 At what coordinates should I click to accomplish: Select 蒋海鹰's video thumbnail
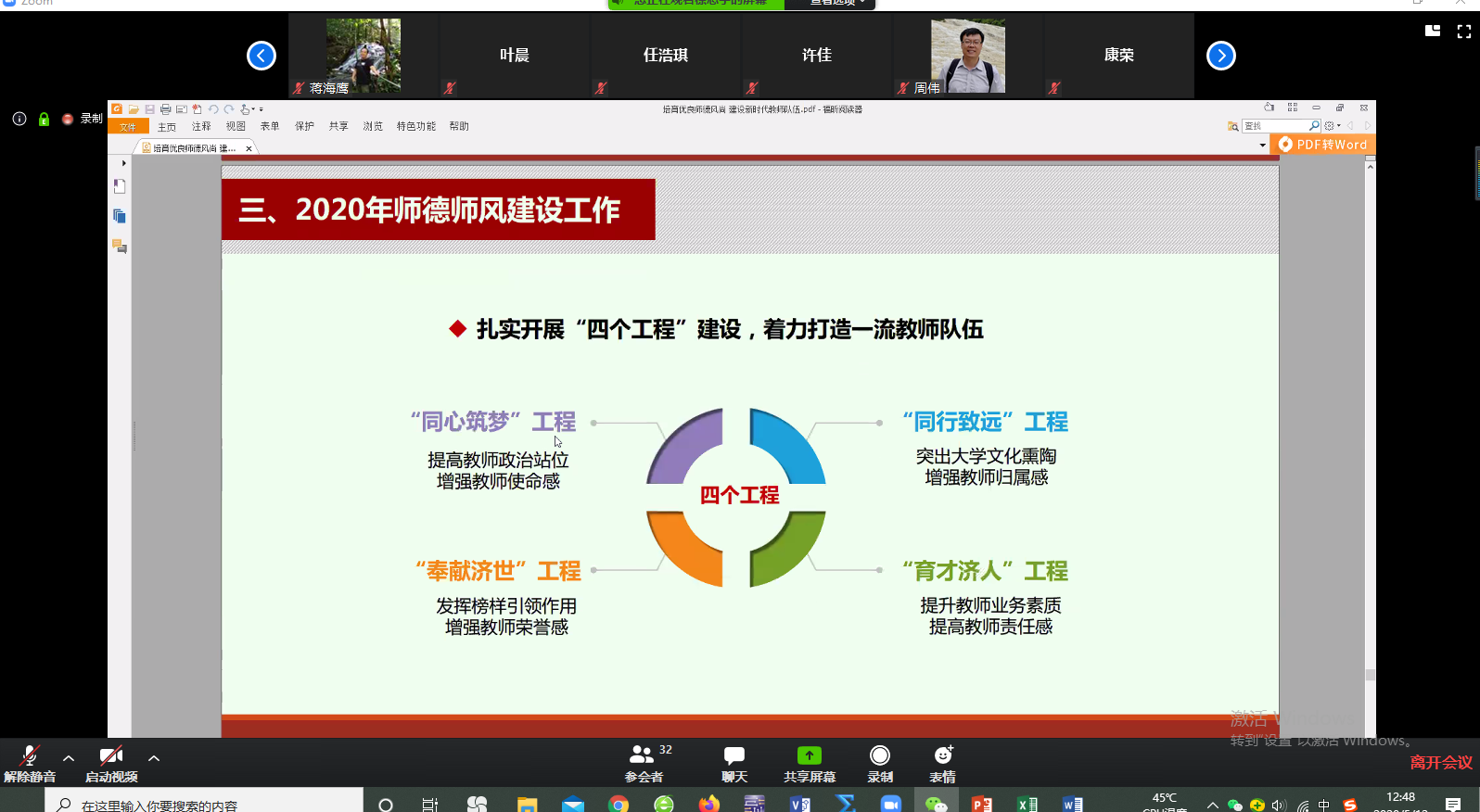[x=364, y=56]
